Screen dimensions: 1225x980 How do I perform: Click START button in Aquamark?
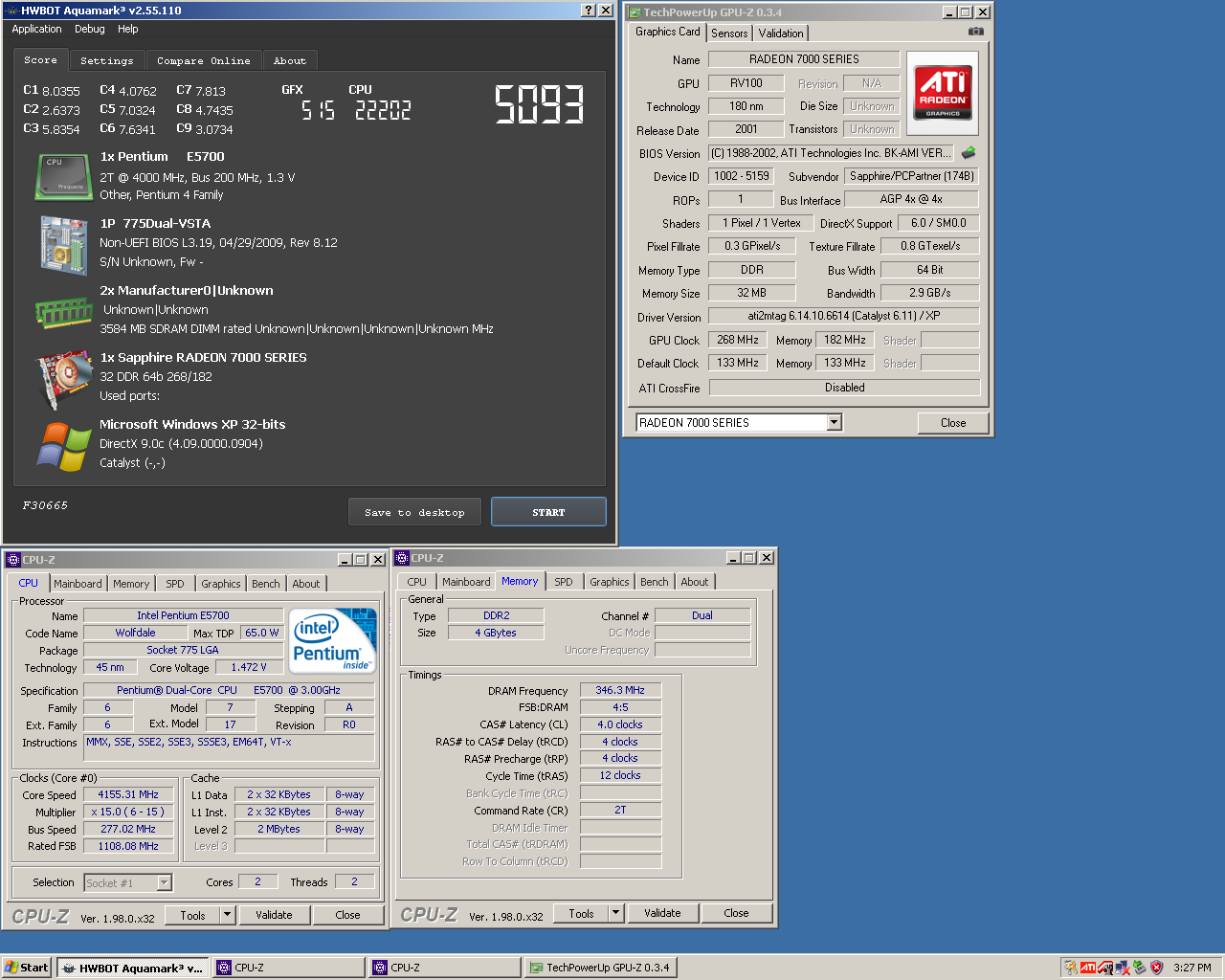click(x=548, y=512)
